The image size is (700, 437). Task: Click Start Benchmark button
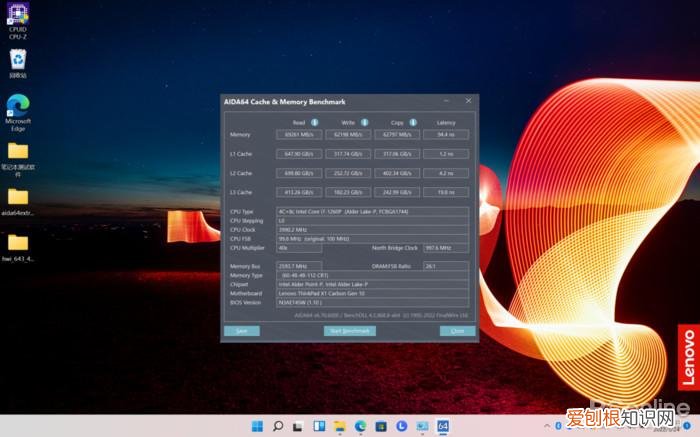coord(350,331)
